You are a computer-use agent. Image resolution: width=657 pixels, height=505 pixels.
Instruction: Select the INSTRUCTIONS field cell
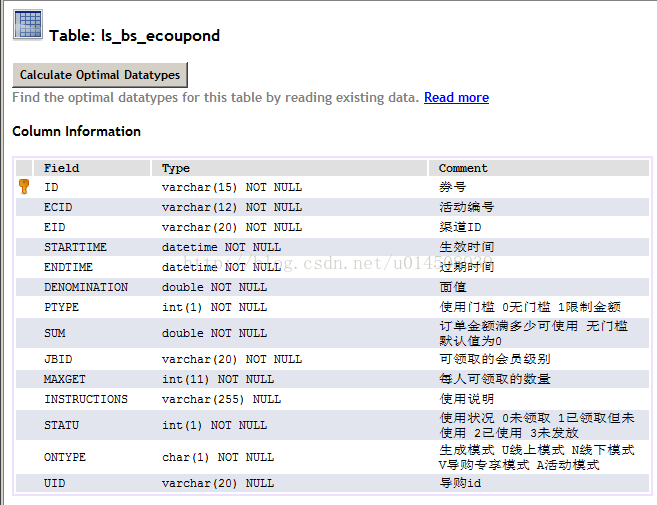(92, 399)
